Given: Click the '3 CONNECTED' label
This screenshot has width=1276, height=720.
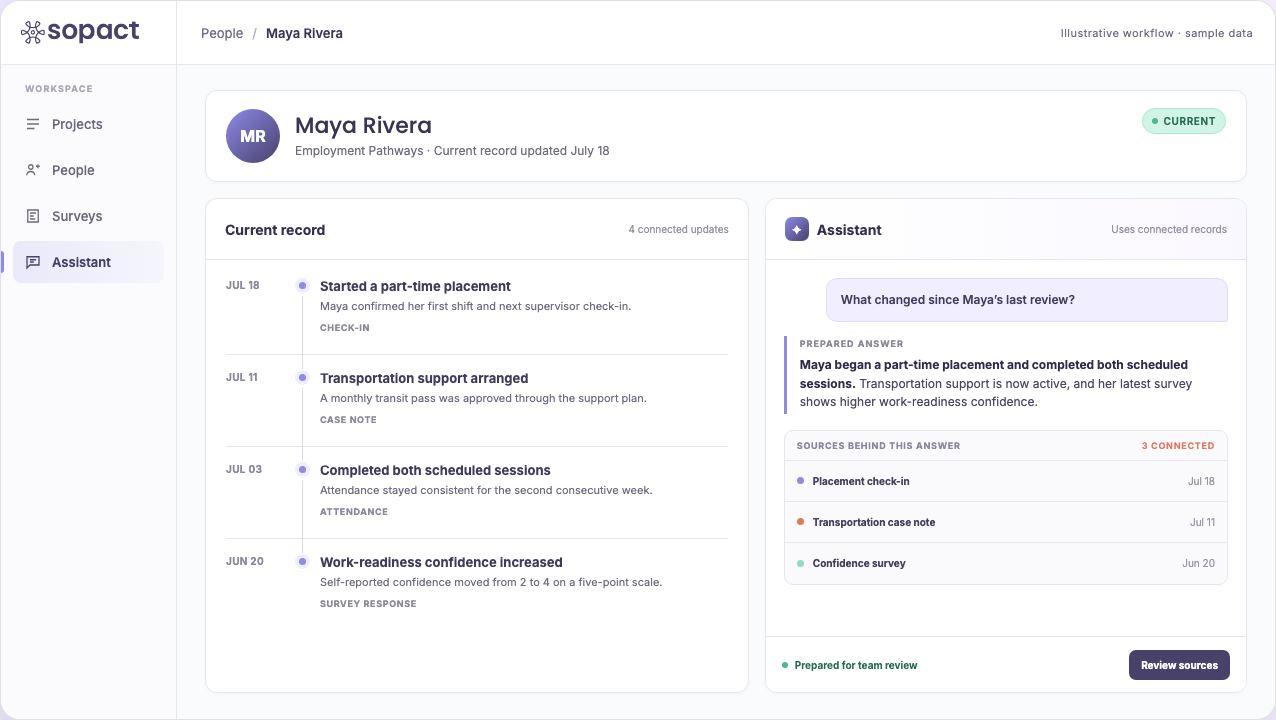Looking at the screenshot, I should (x=1178, y=446).
